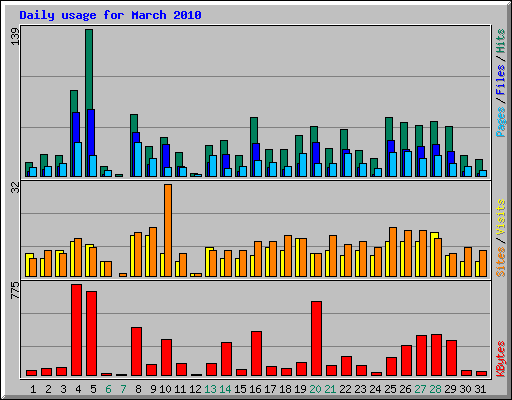Image resolution: width=512 pixels, height=400 pixels.
Task: Click the day 4 axis label
Action: 78,389
